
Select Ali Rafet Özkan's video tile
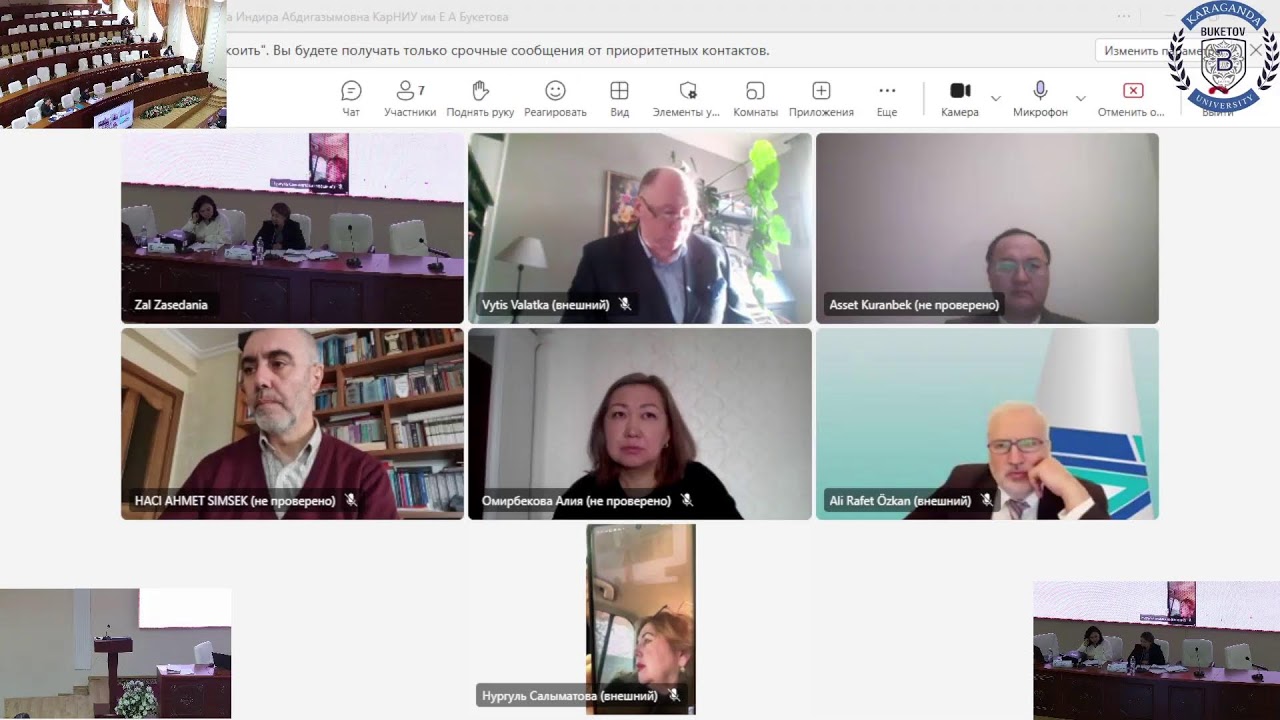point(987,424)
